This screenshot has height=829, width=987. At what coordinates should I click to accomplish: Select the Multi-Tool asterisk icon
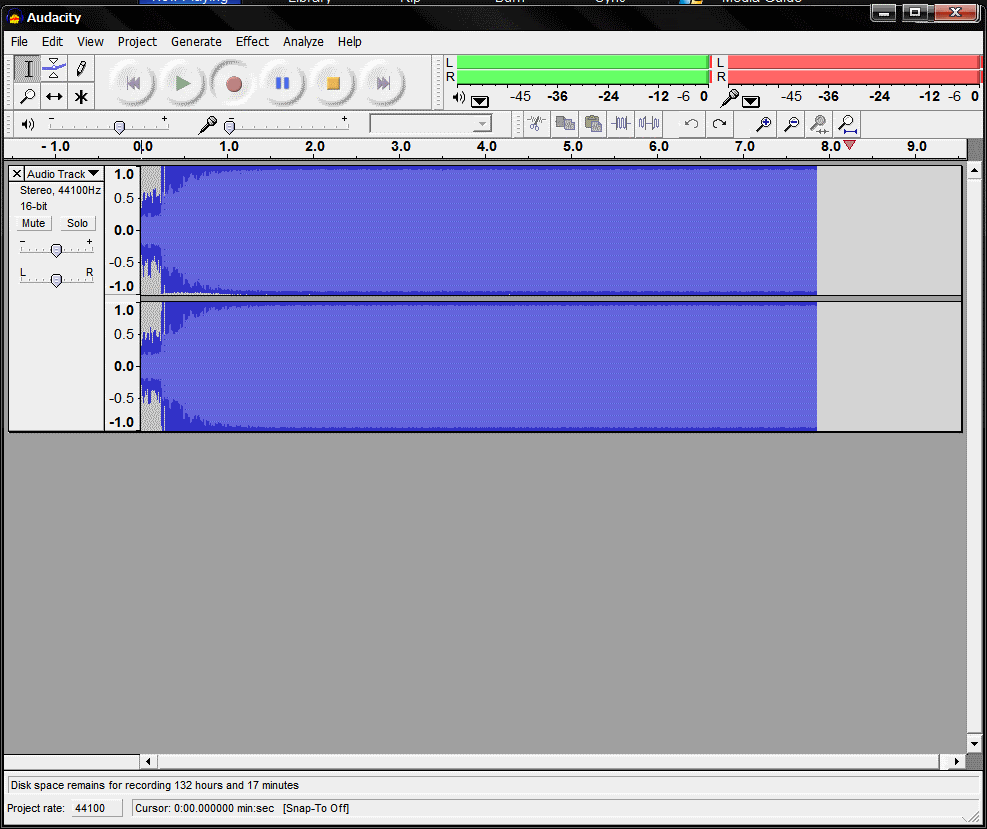[x=81, y=97]
